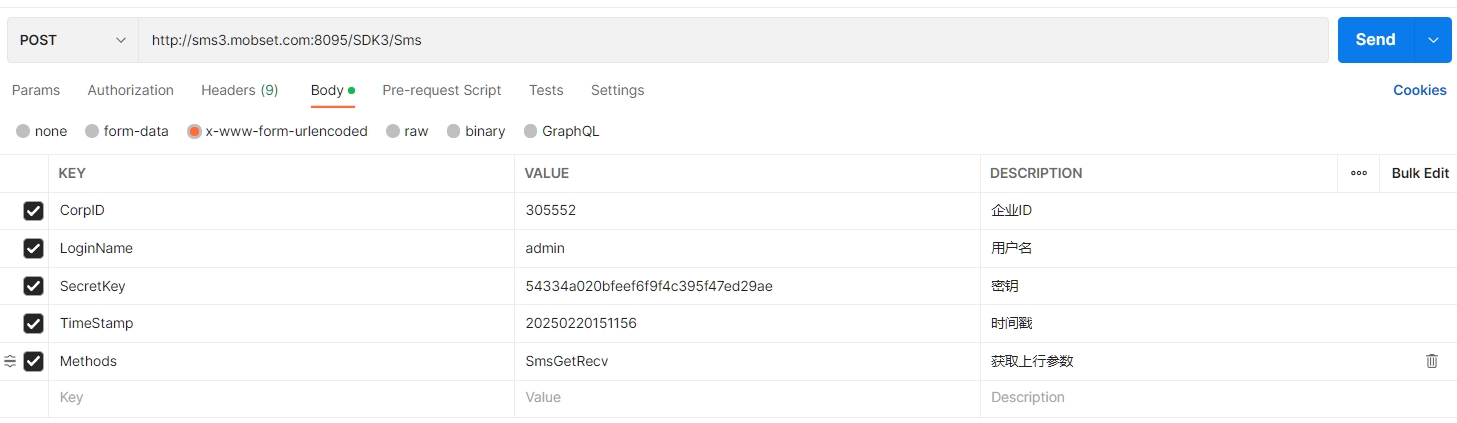Toggle the LoginName row checkbox

coord(34,248)
